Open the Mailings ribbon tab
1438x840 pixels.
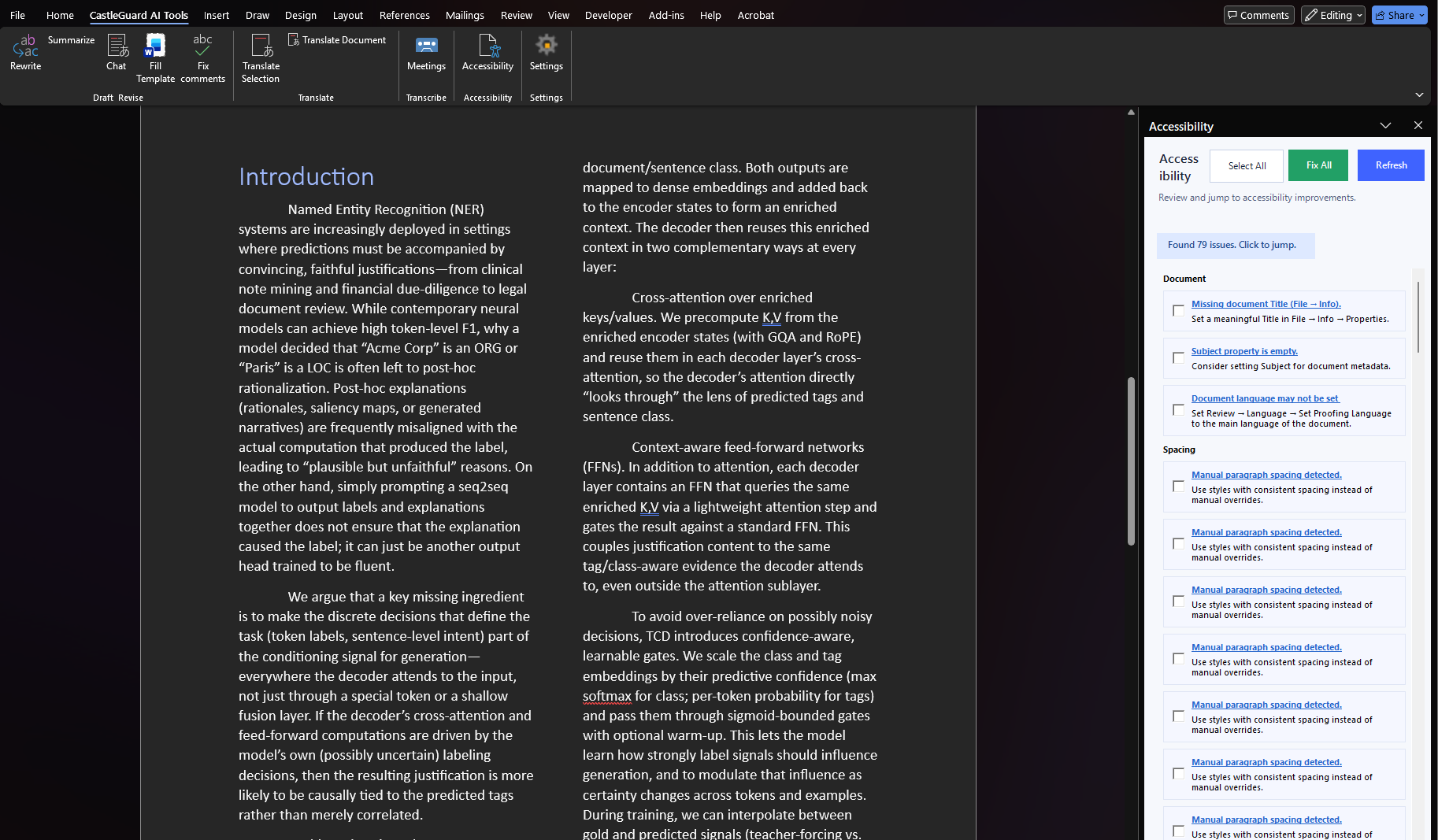[465, 15]
